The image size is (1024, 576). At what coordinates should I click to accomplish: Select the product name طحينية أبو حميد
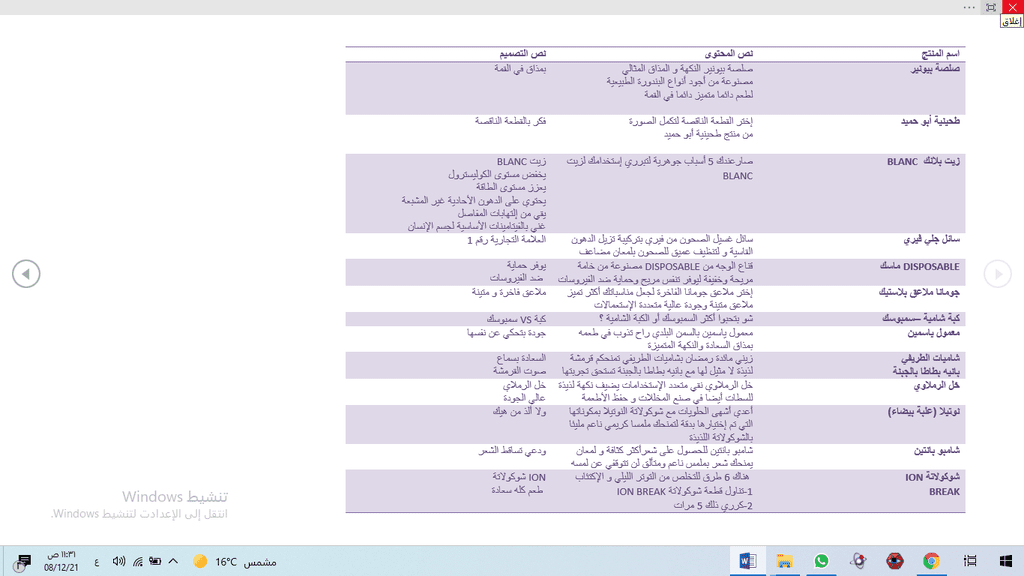pyautogui.click(x=931, y=121)
